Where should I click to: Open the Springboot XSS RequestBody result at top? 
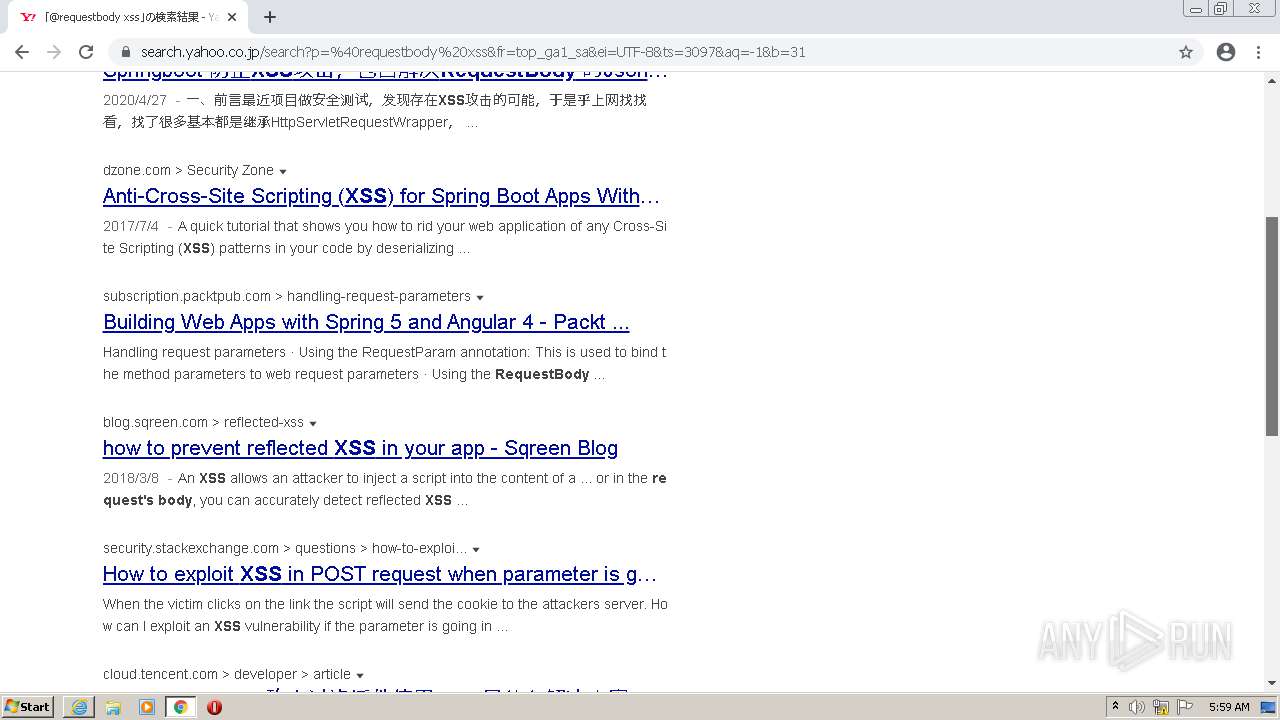pos(385,74)
